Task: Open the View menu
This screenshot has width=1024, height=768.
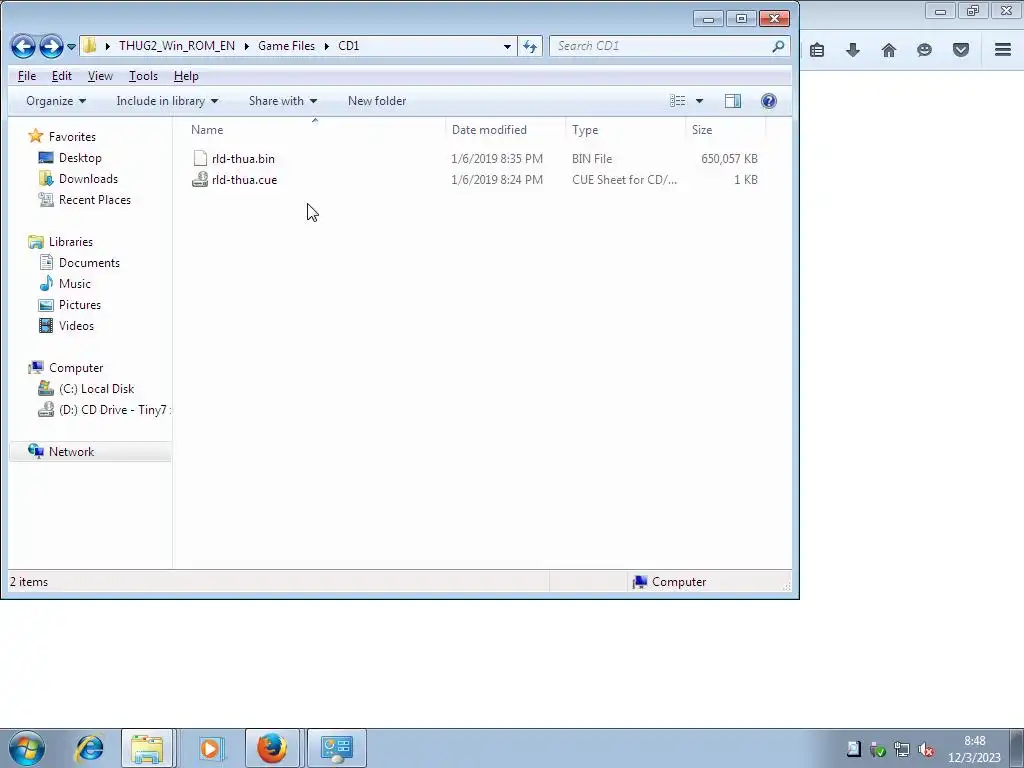Action: [100, 76]
